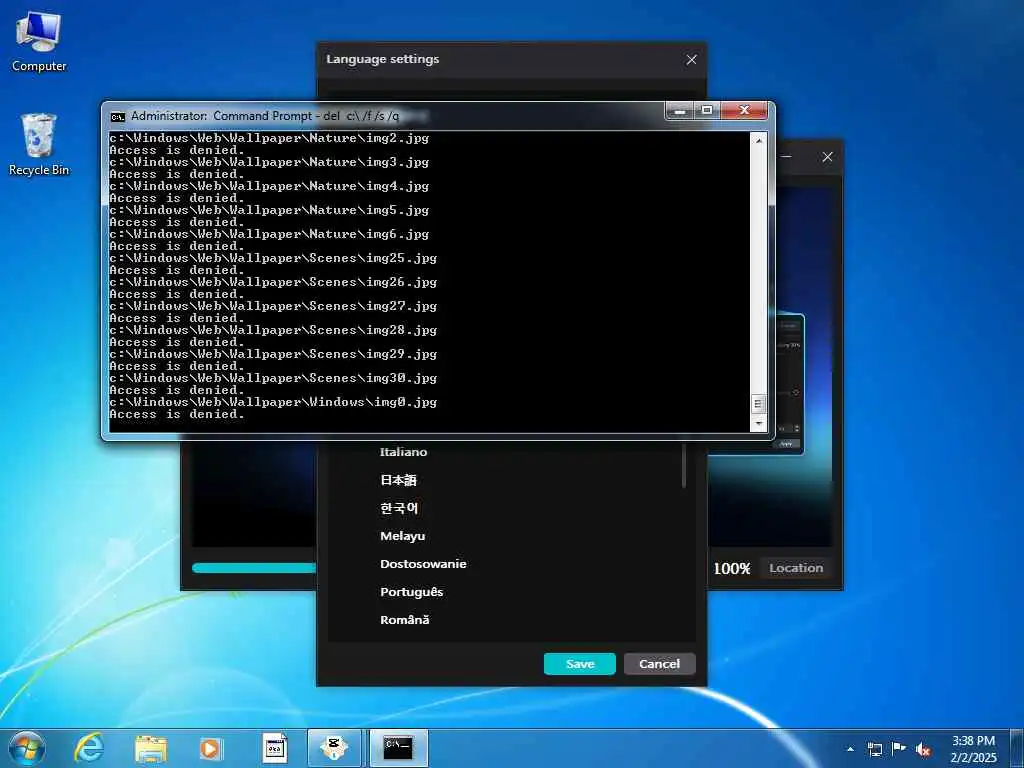
Task: Click Save in Language settings
Action: [x=579, y=664]
